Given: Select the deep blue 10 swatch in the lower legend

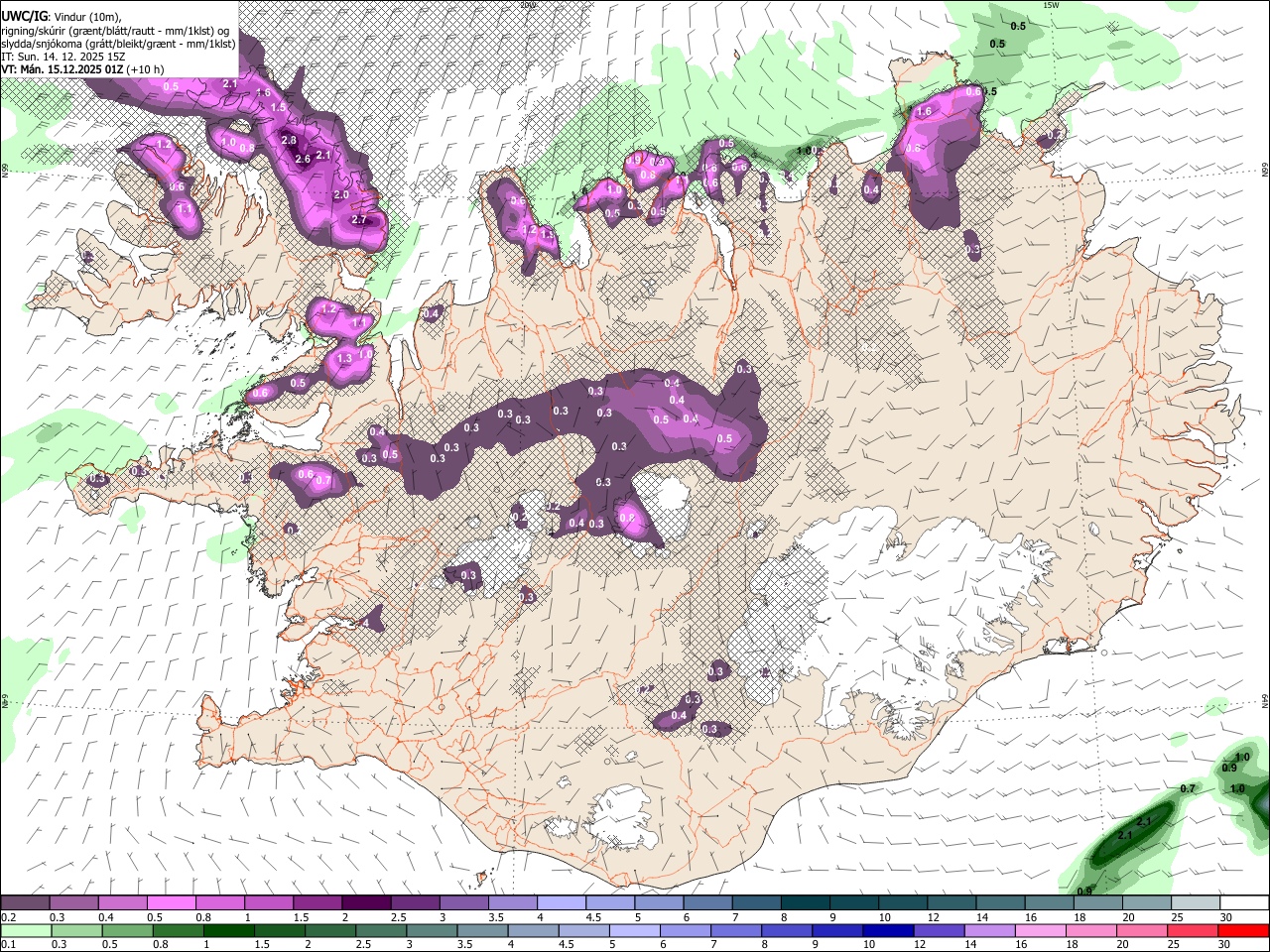Looking at the screenshot, I should [x=889, y=931].
